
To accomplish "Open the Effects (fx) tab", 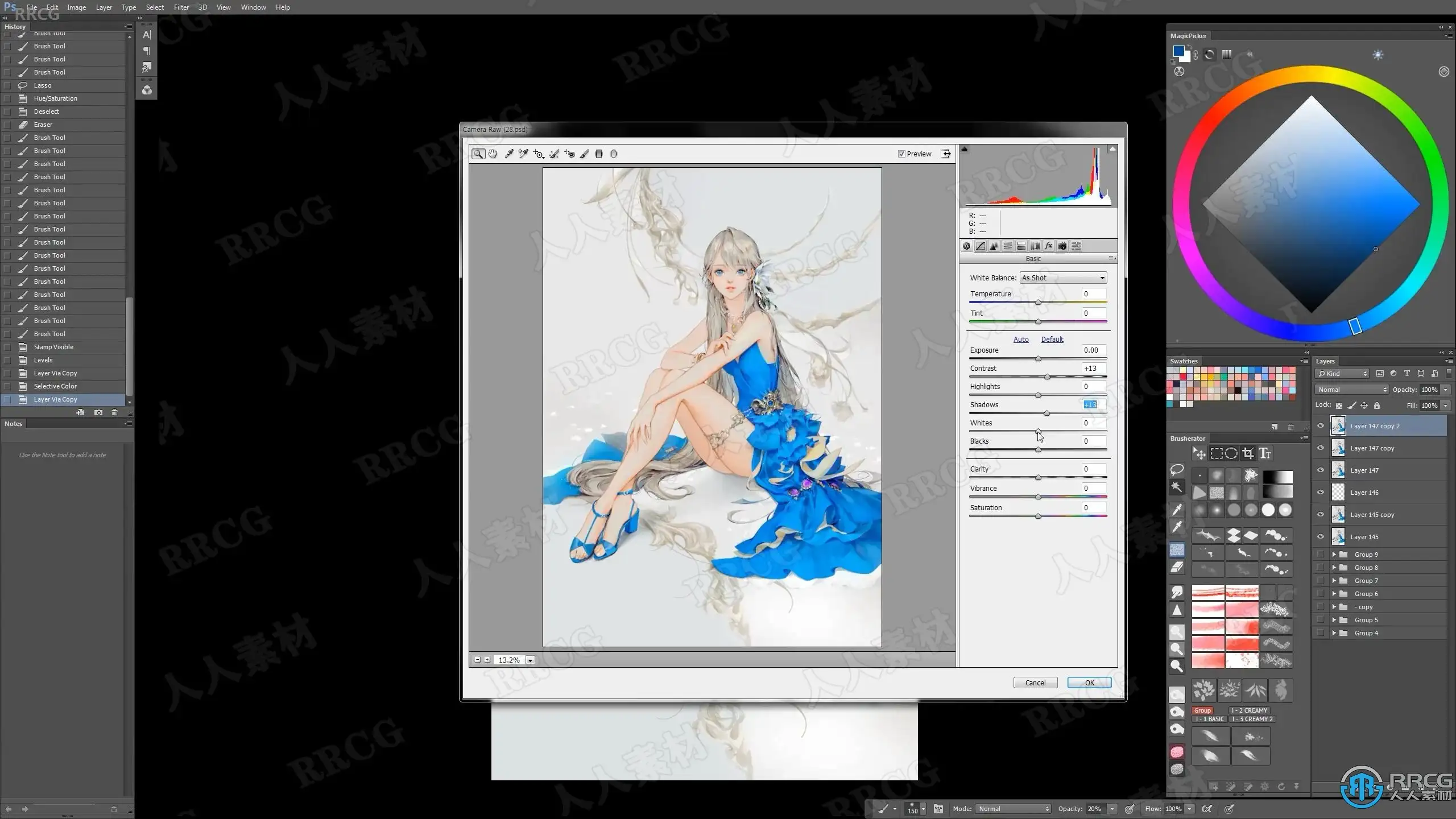I will (1049, 246).
